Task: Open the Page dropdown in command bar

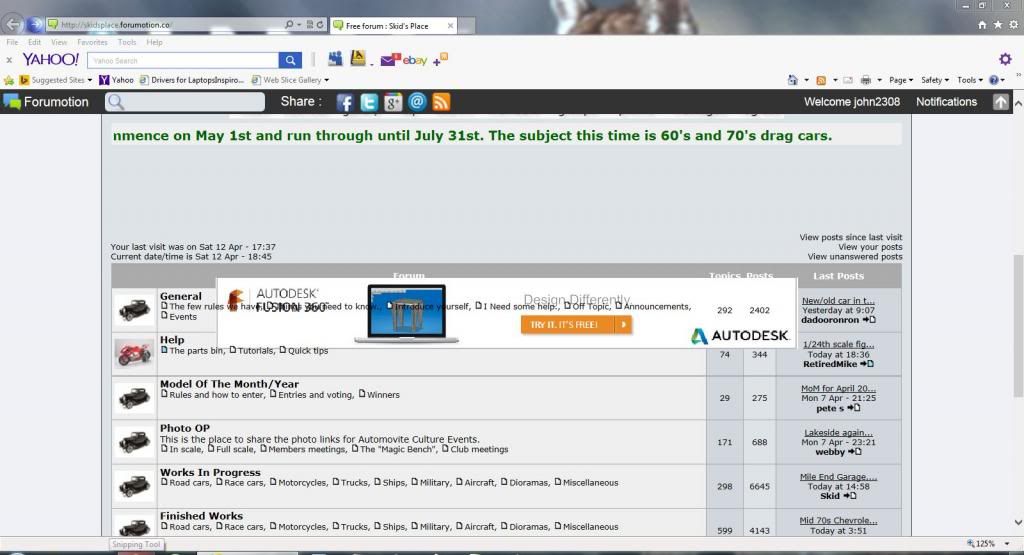Action: click(901, 80)
